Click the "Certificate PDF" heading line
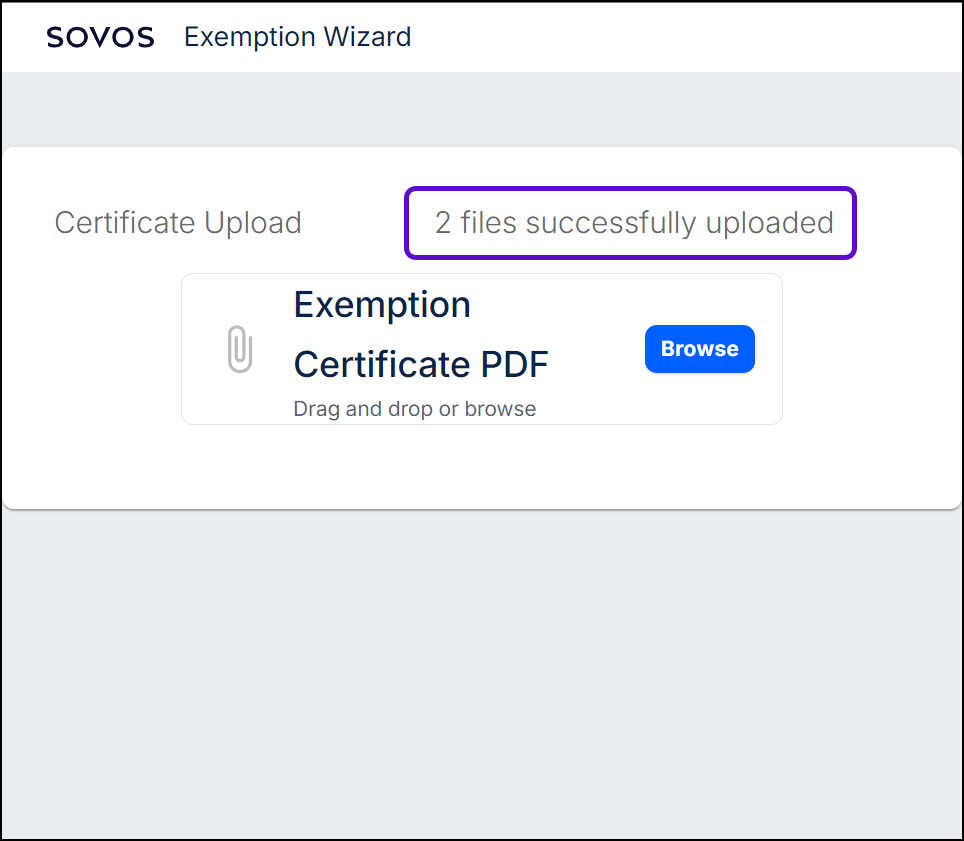This screenshot has height=841, width=964. [x=421, y=364]
